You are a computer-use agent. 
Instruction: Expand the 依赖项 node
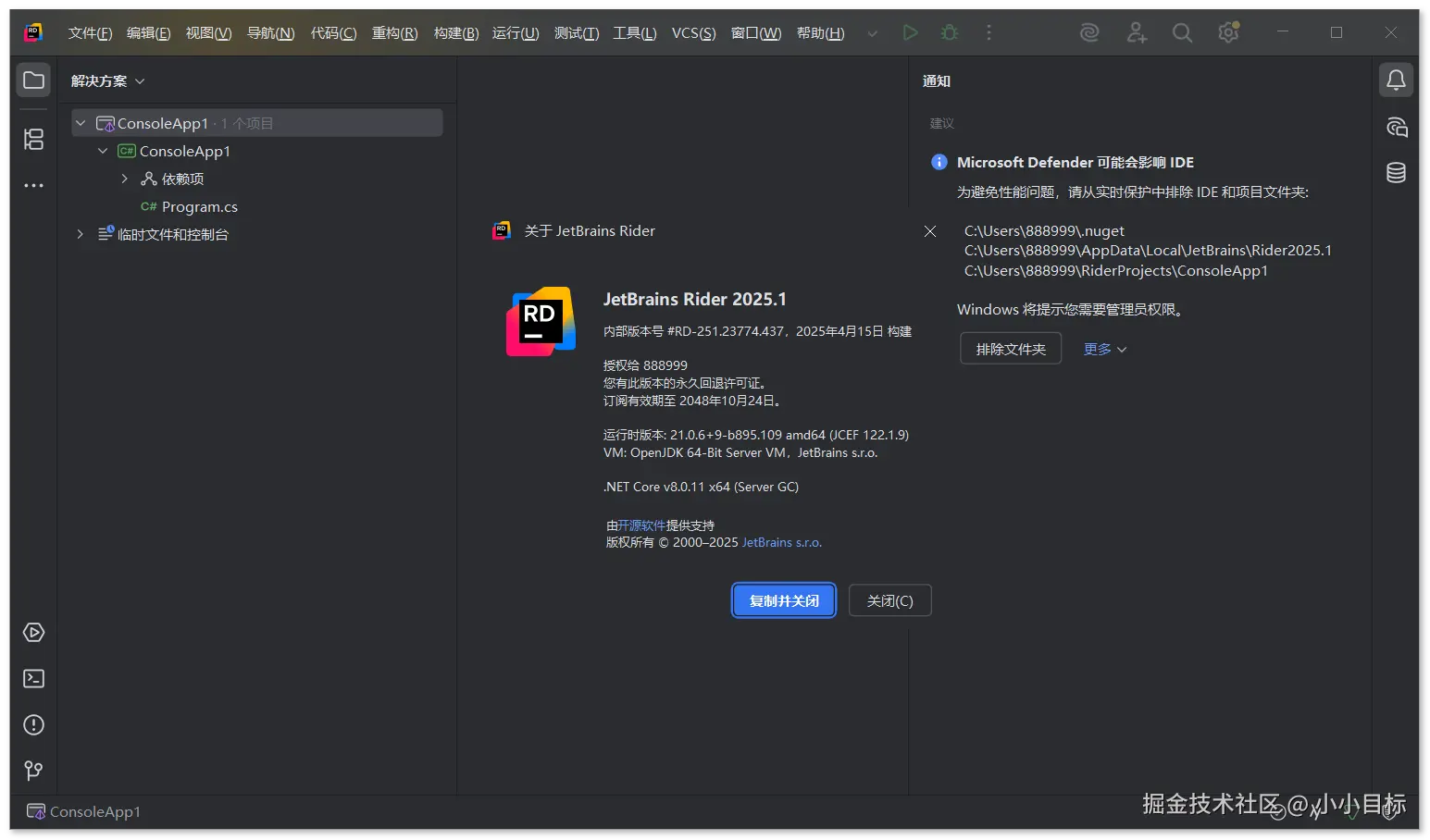[125, 179]
